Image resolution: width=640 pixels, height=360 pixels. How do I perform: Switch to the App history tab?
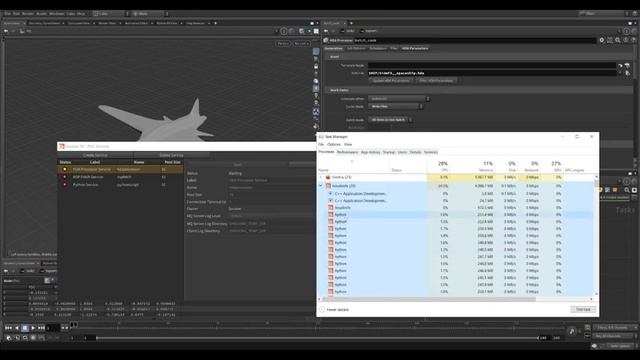pyautogui.click(x=370, y=152)
